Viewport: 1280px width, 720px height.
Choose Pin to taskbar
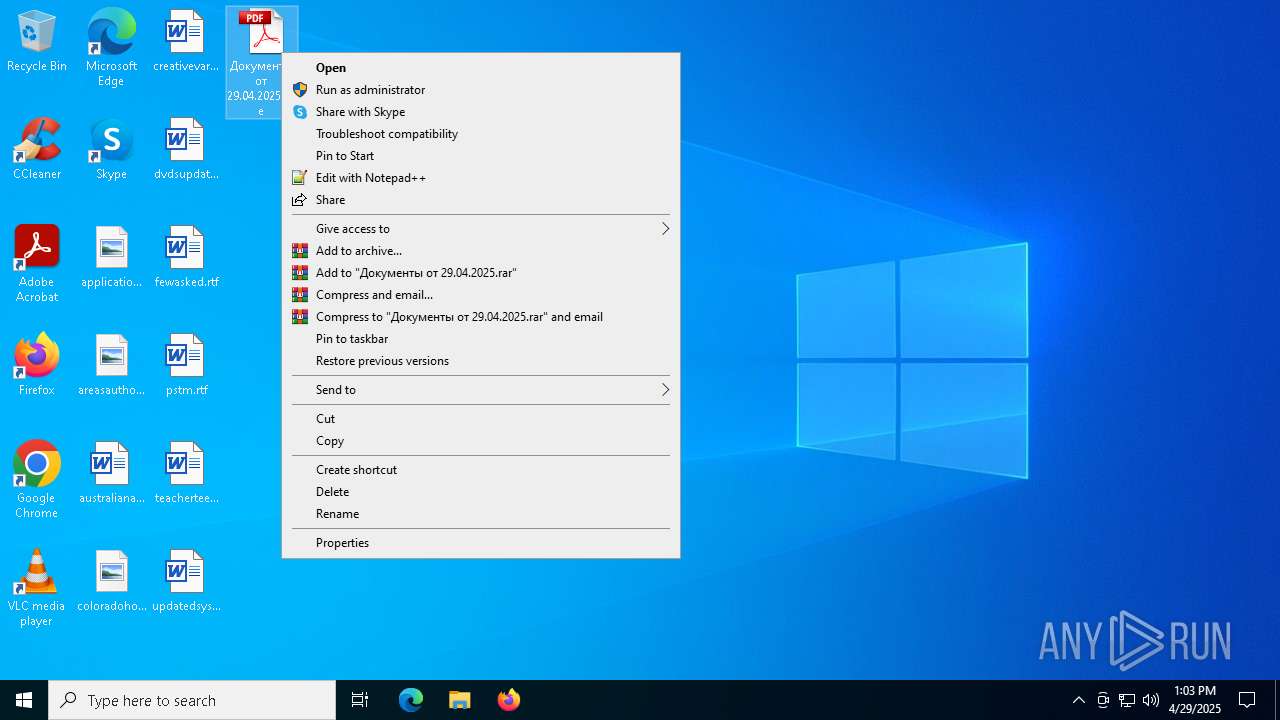(481, 339)
